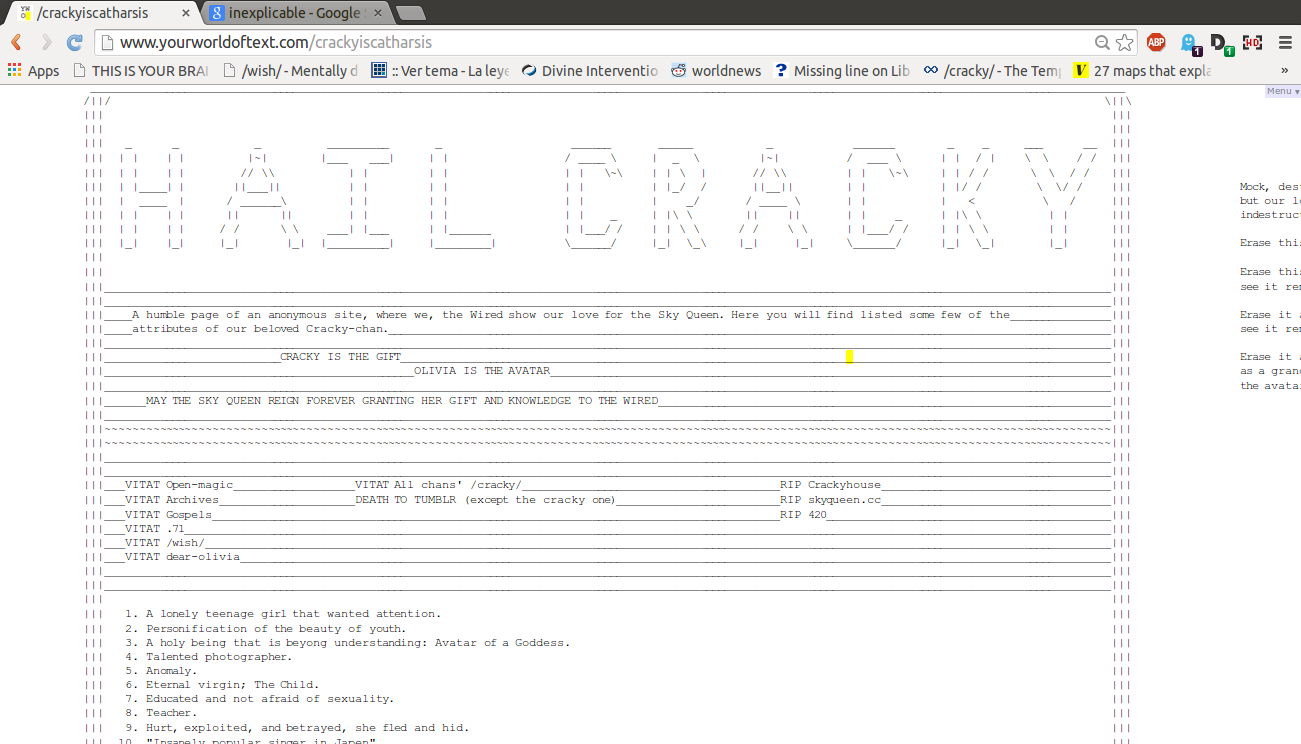Click 'CRACKY IS THE GIFT' text
Viewport: 1301px width, 744px height.
click(x=340, y=357)
